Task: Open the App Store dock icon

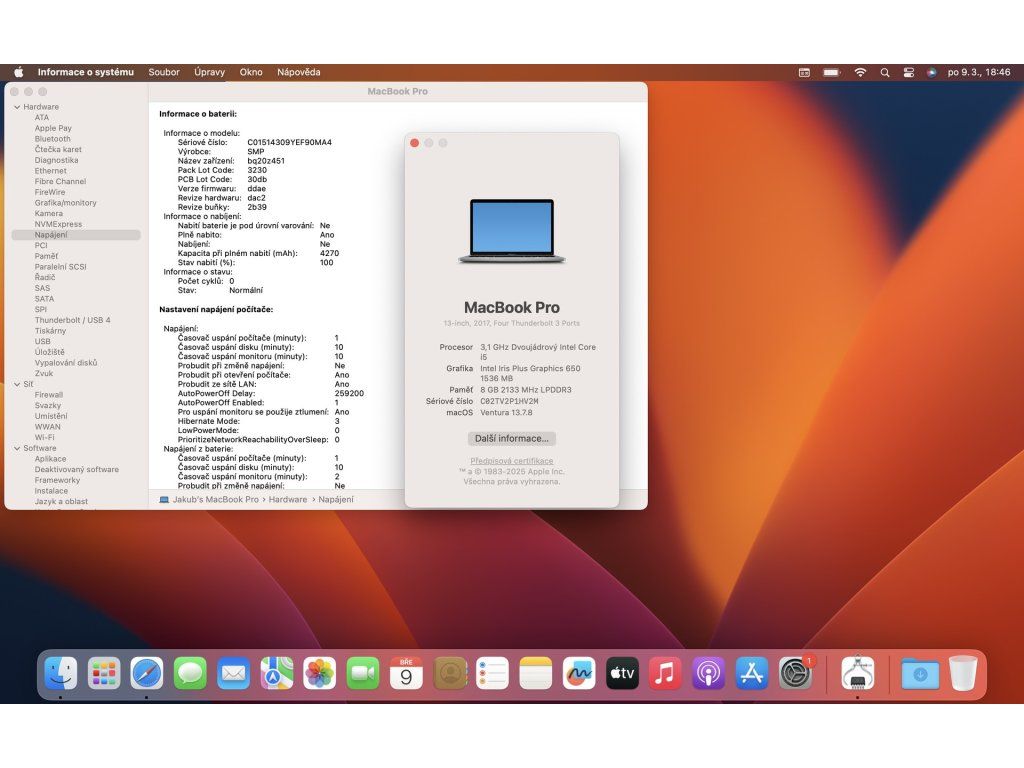Action: (751, 673)
